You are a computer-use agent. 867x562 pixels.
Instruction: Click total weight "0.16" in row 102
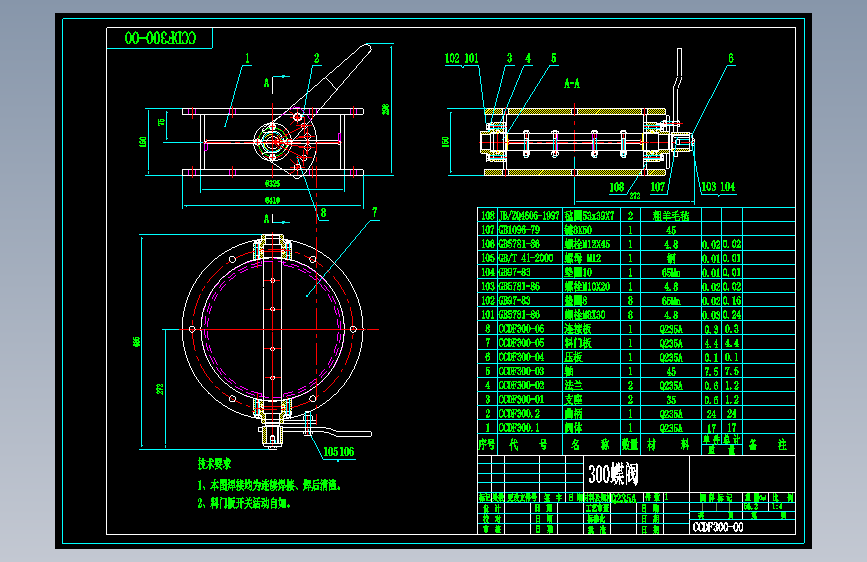coord(732,300)
